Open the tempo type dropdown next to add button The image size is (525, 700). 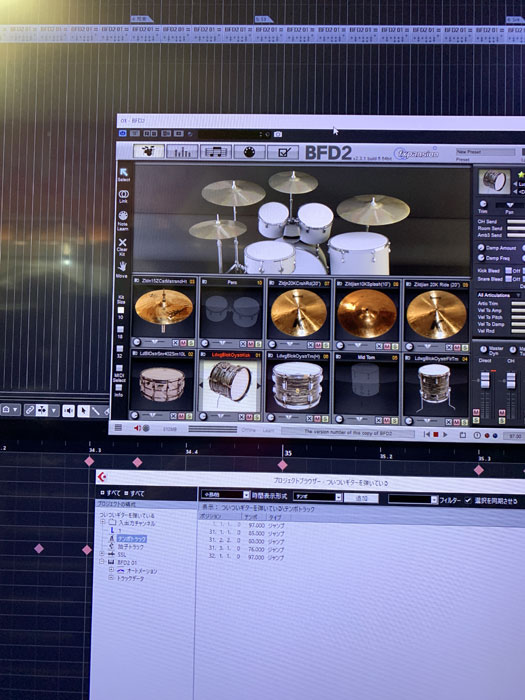click(x=318, y=497)
